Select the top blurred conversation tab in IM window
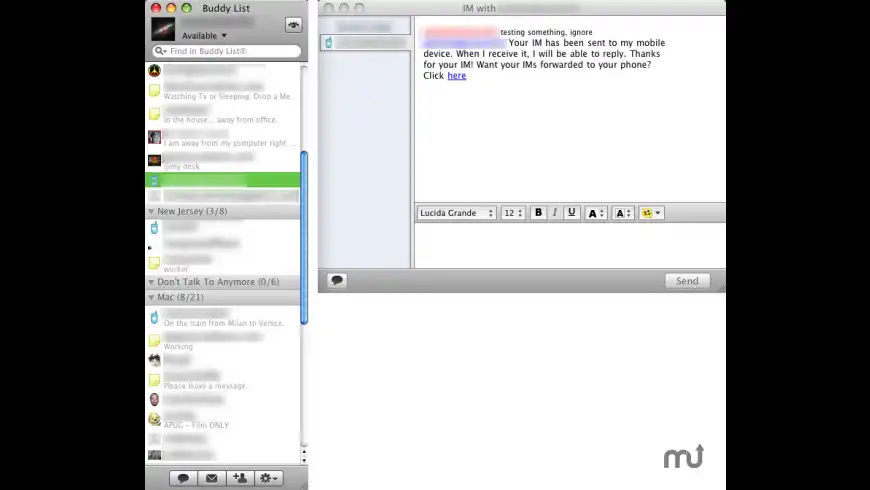Viewport: 870px width, 490px height. pyautogui.click(x=365, y=26)
